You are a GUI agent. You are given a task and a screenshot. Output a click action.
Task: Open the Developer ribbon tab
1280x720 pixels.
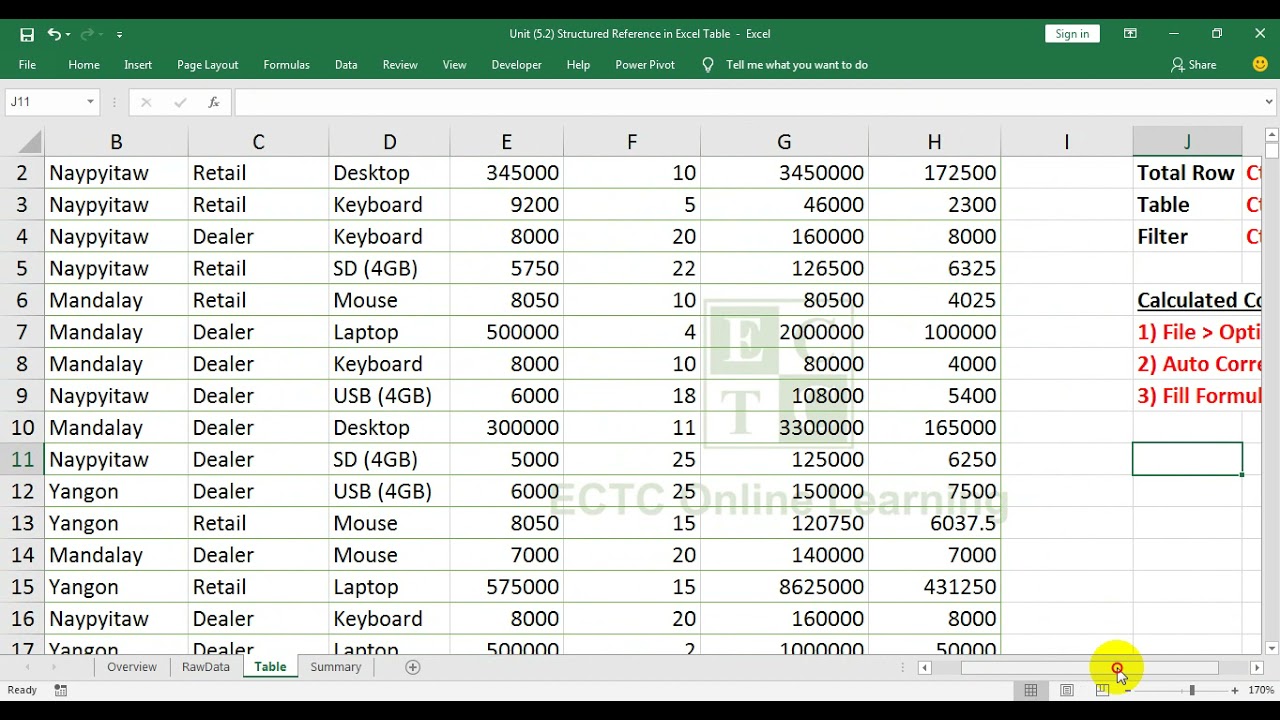pos(516,65)
